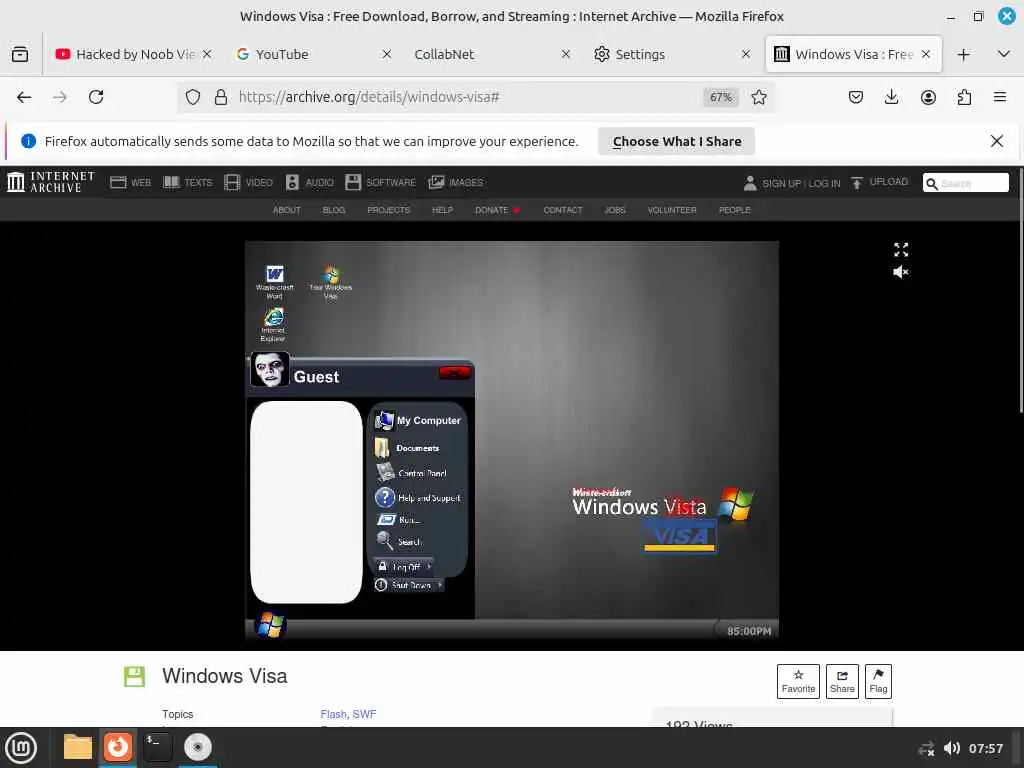Open the Firefox application hamburger menu
Image resolution: width=1024 pixels, height=768 pixels.
pos(1000,97)
